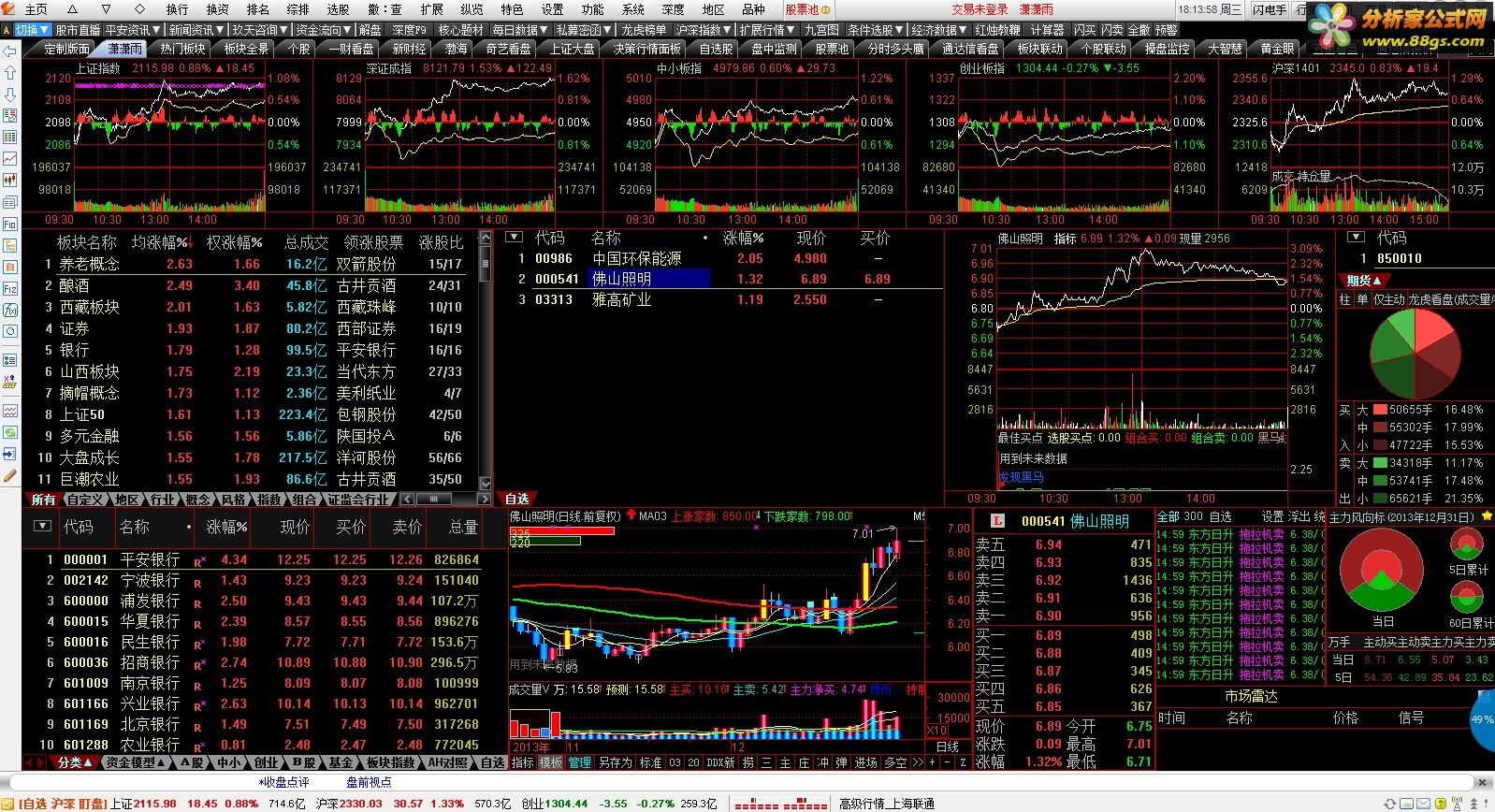Toggle the 庄 indicator on chart toolbar
This screenshot has height=812, width=1495.
804,762
